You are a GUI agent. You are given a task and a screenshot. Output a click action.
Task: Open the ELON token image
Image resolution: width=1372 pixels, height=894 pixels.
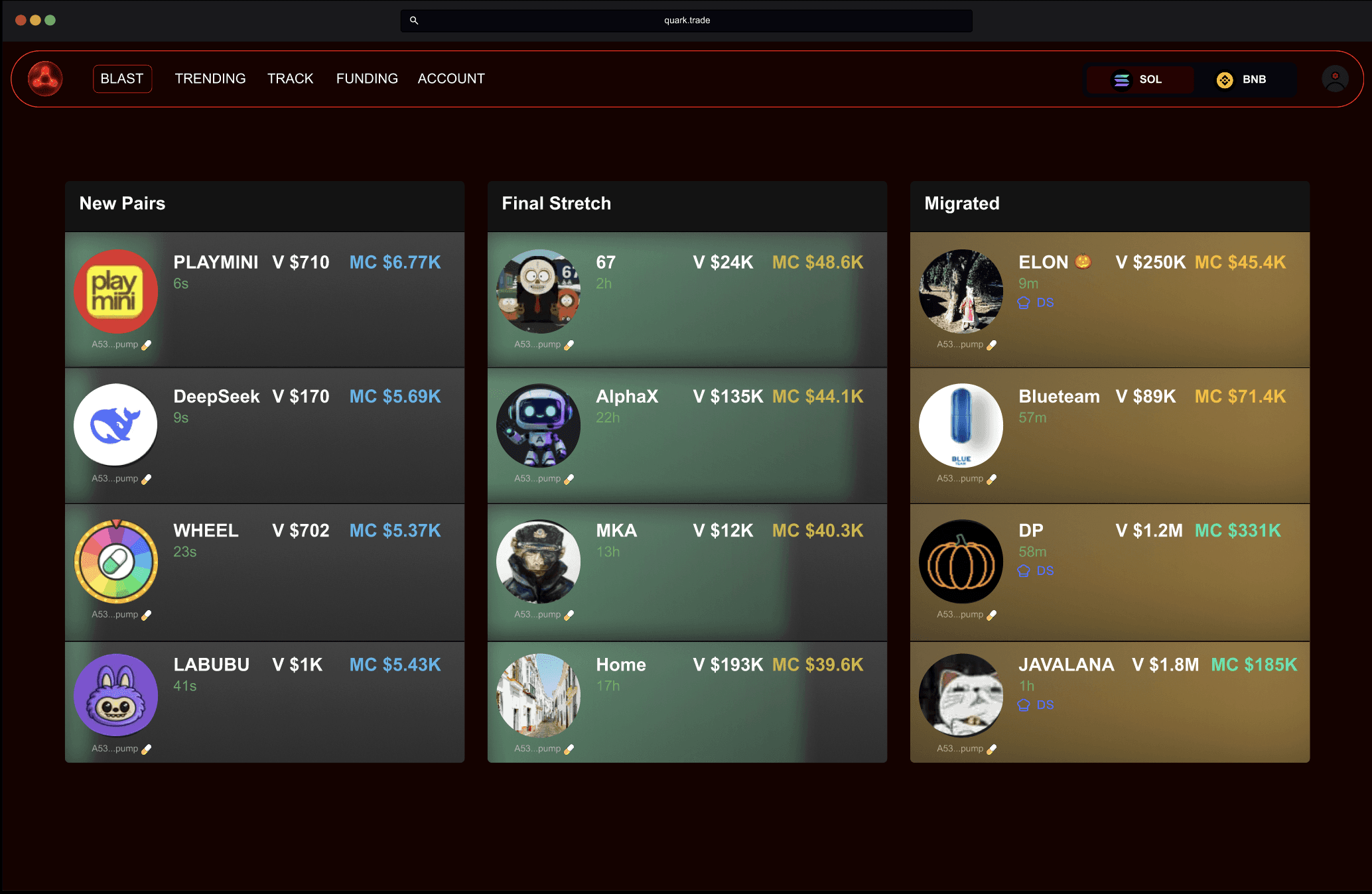961,291
